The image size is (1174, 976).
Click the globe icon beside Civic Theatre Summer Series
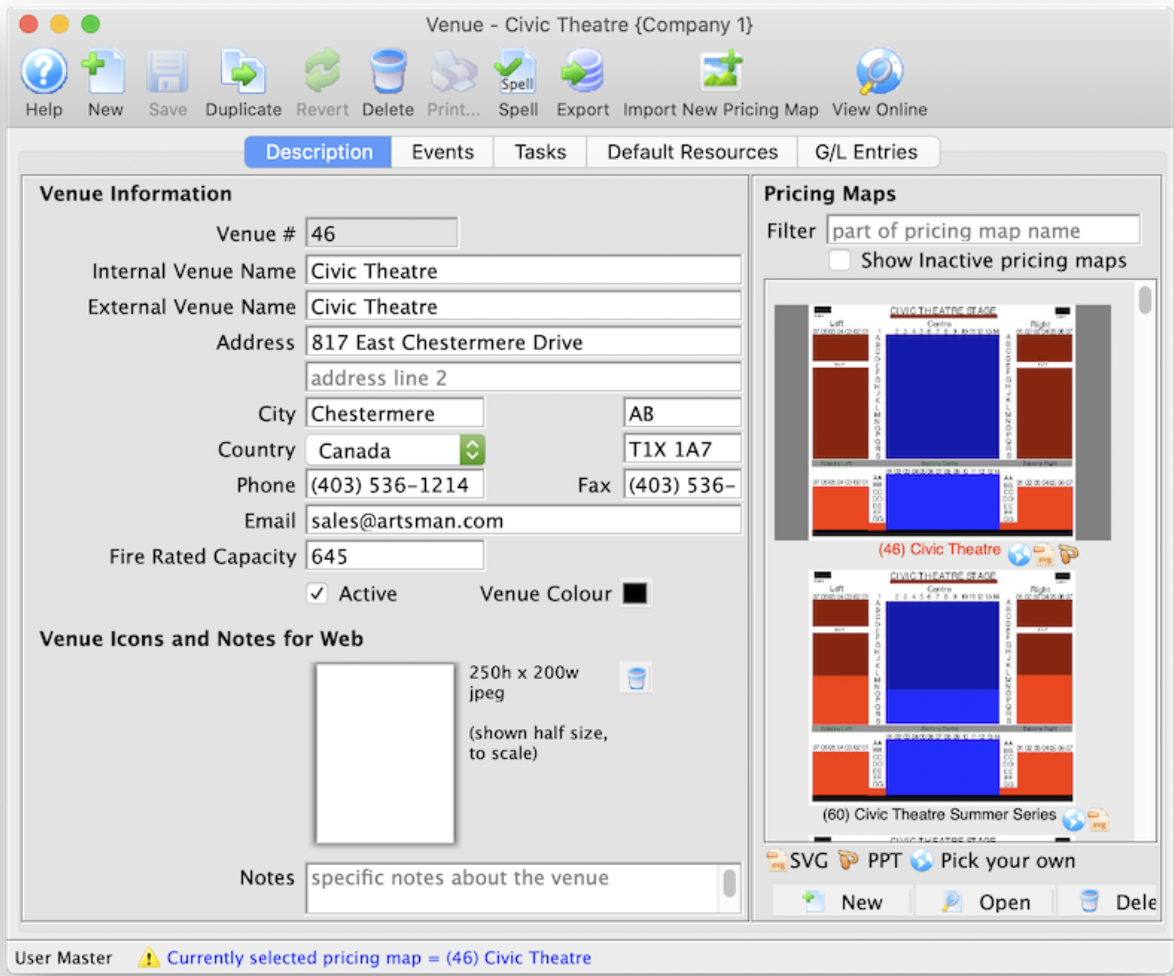click(x=1074, y=820)
